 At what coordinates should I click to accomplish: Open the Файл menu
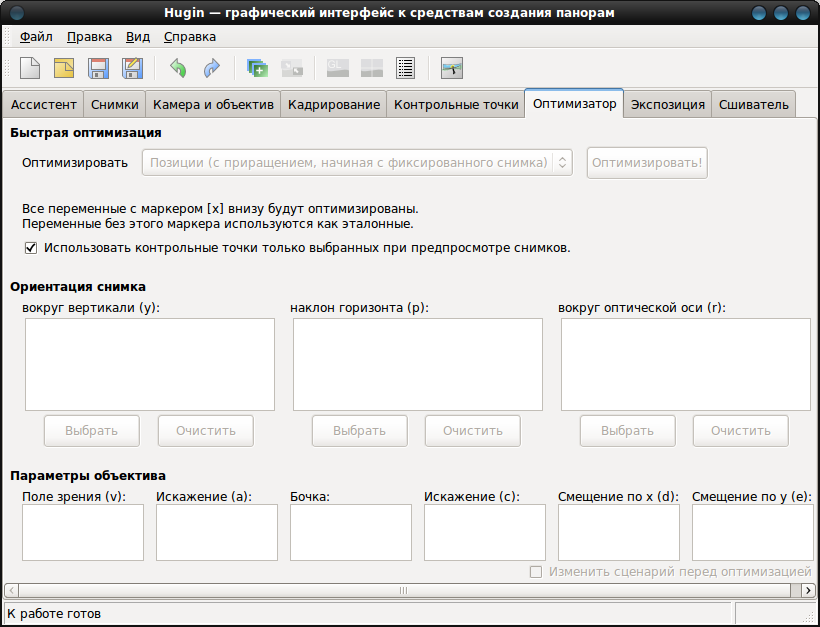[36, 37]
